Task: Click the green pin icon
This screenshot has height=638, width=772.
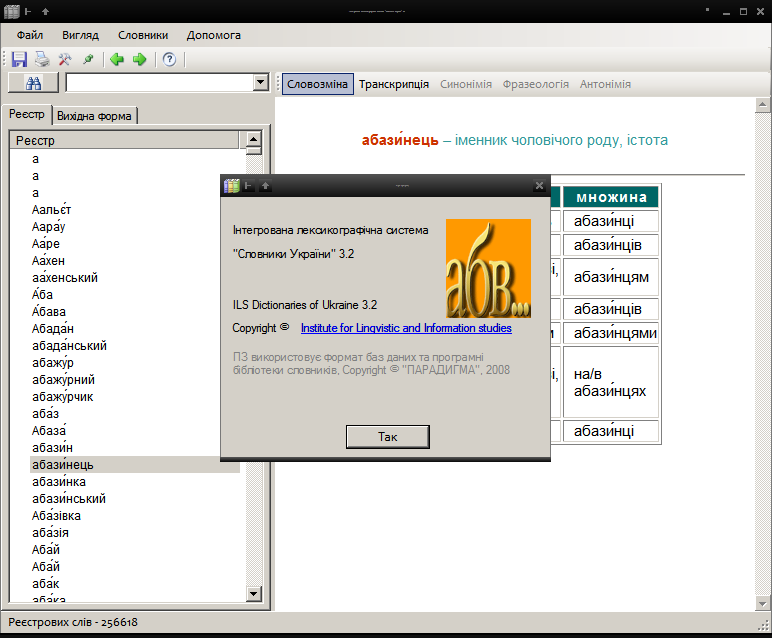Action: pos(88,60)
